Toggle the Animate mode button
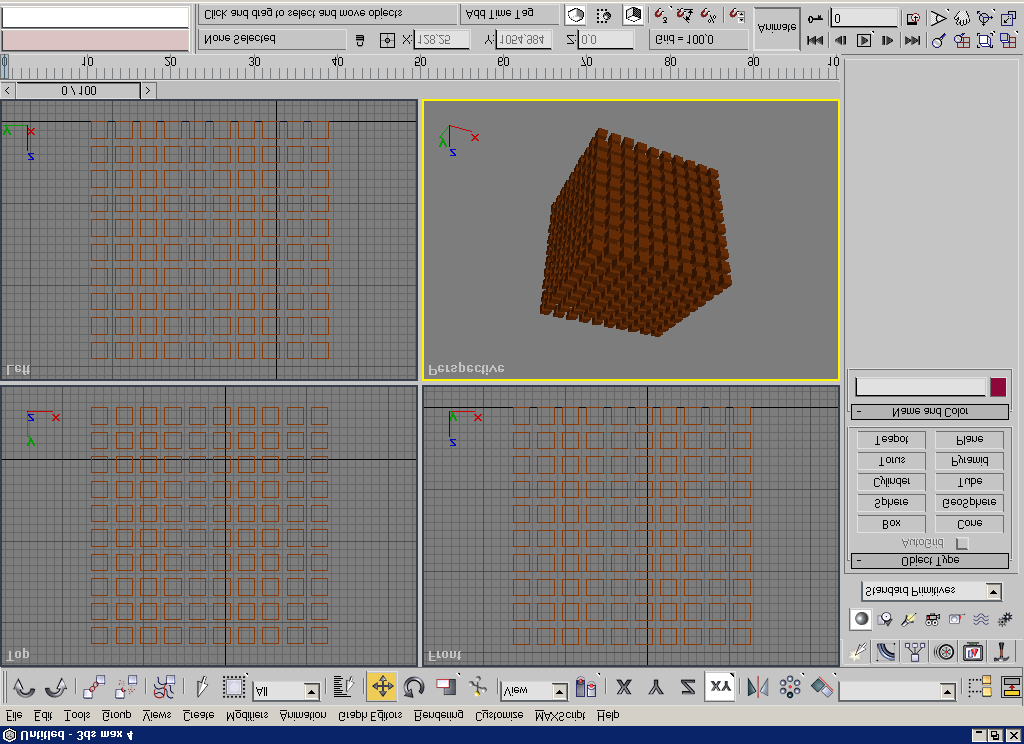The width and height of the screenshot is (1024, 744). coord(777,28)
